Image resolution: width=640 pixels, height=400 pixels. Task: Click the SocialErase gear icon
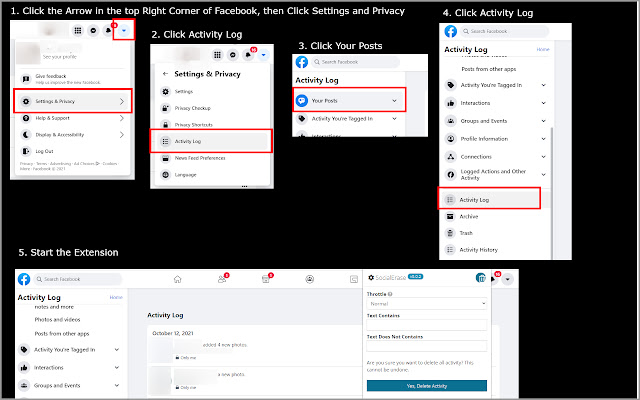[x=371, y=278]
